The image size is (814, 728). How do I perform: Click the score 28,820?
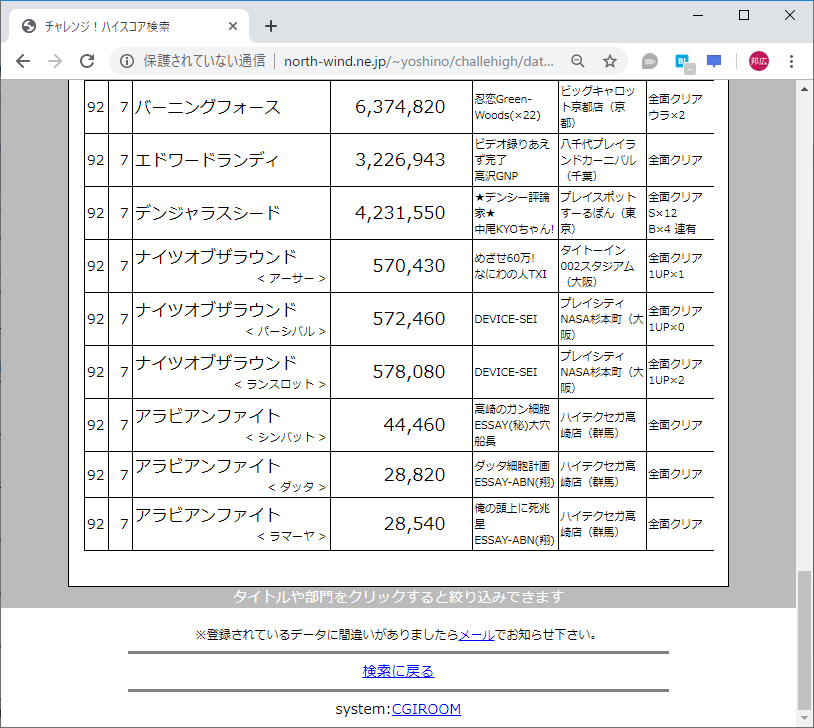[x=414, y=475]
